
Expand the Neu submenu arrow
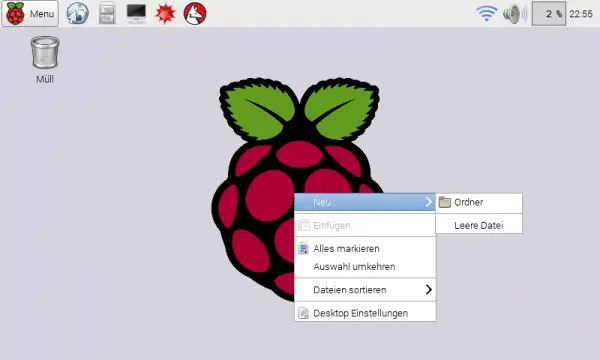(x=429, y=202)
